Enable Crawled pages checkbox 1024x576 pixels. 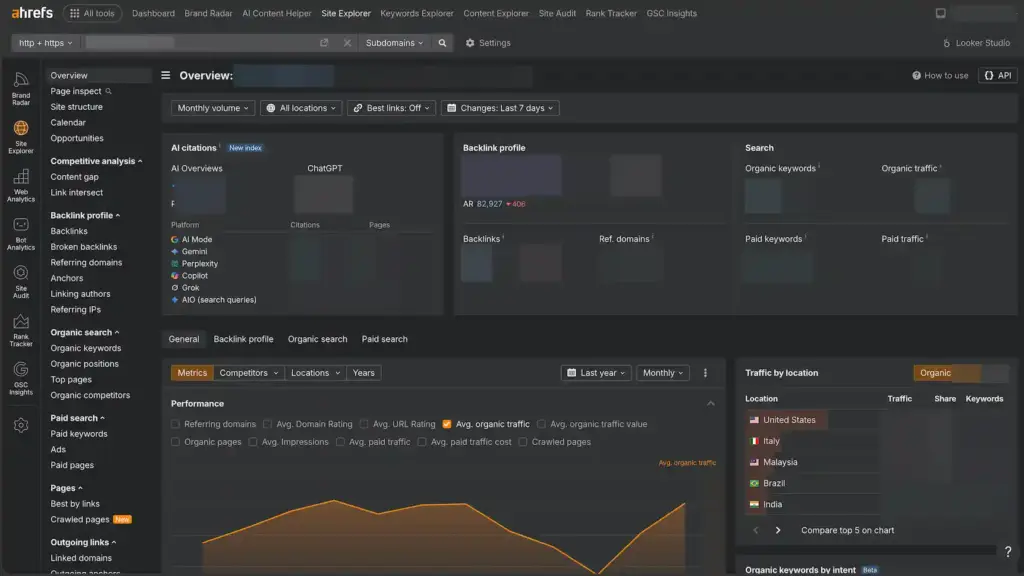[x=523, y=442]
